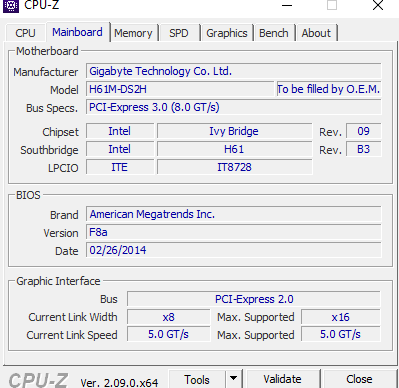Click the chipset revision 09 value

coord(363,131)
